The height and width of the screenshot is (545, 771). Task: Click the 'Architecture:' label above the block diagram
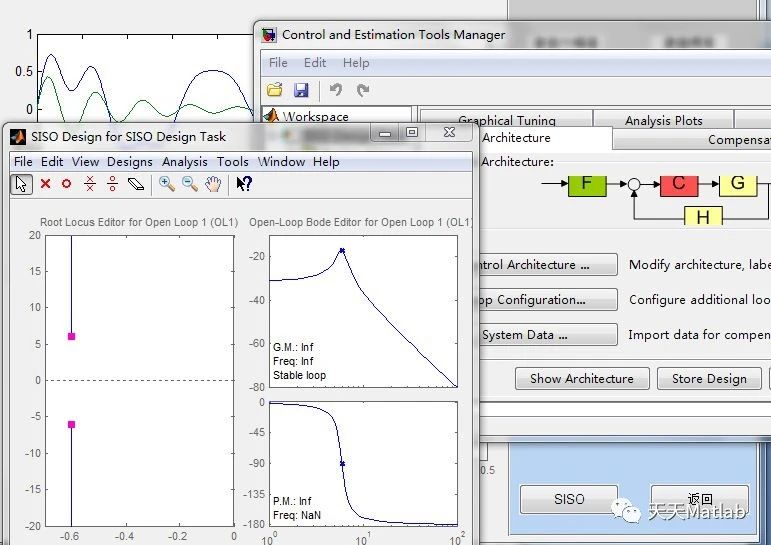click(x=518, y=162)
